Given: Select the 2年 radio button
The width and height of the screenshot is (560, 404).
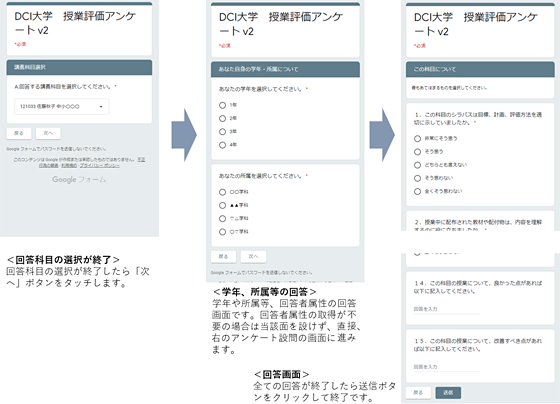Looking at the screenshot, I should 222,118.
